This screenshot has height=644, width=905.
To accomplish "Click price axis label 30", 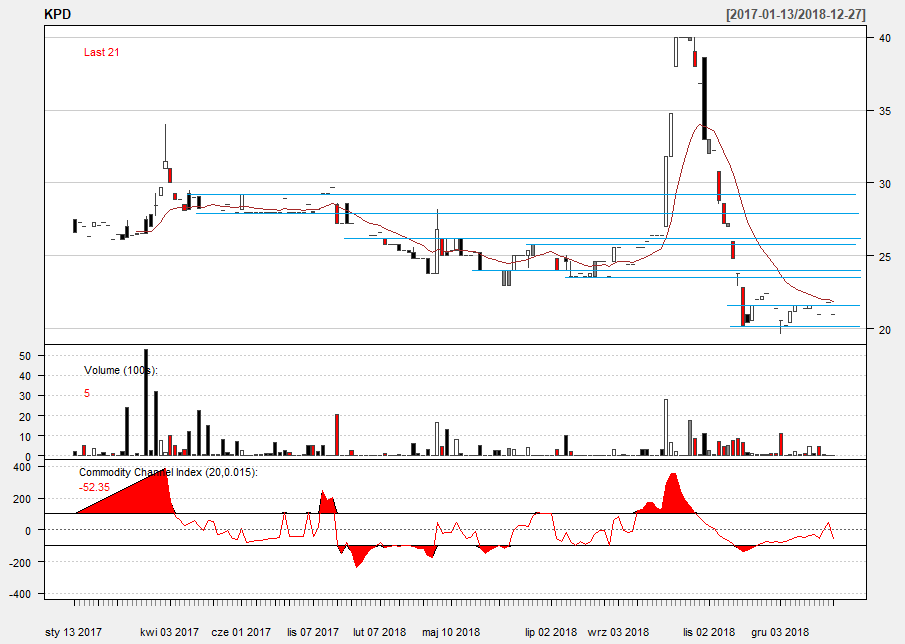I will (x=884, y=184).
